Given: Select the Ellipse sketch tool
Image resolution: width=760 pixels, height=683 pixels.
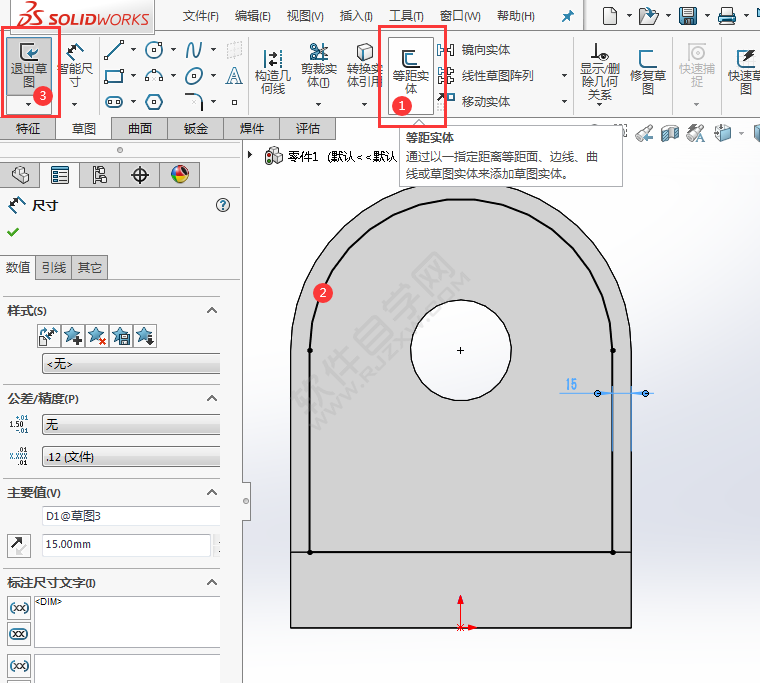Looking at the screenshot, I should tap(194, 76).
